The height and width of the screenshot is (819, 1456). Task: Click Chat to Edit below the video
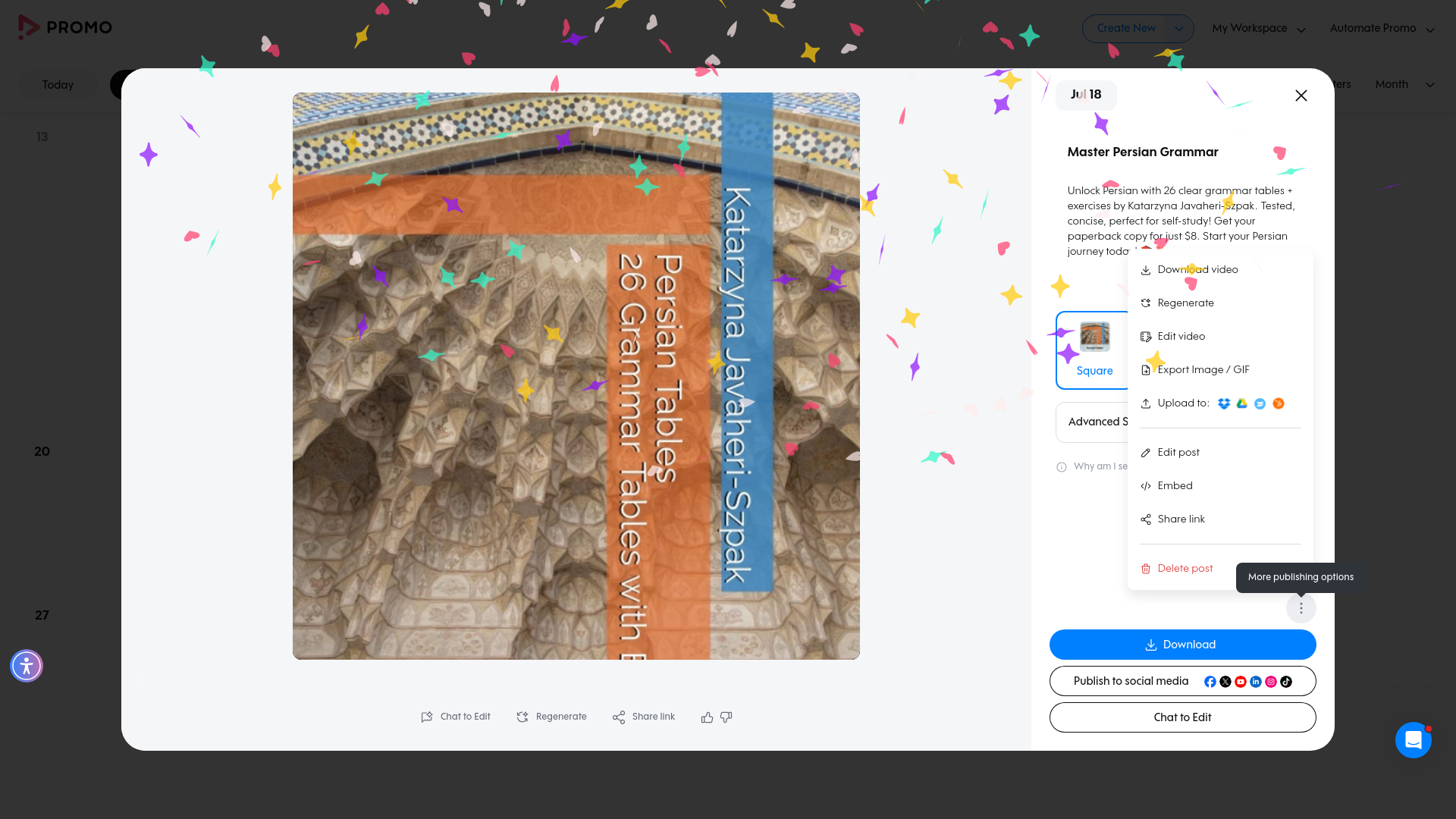click(x=456, y=717)
